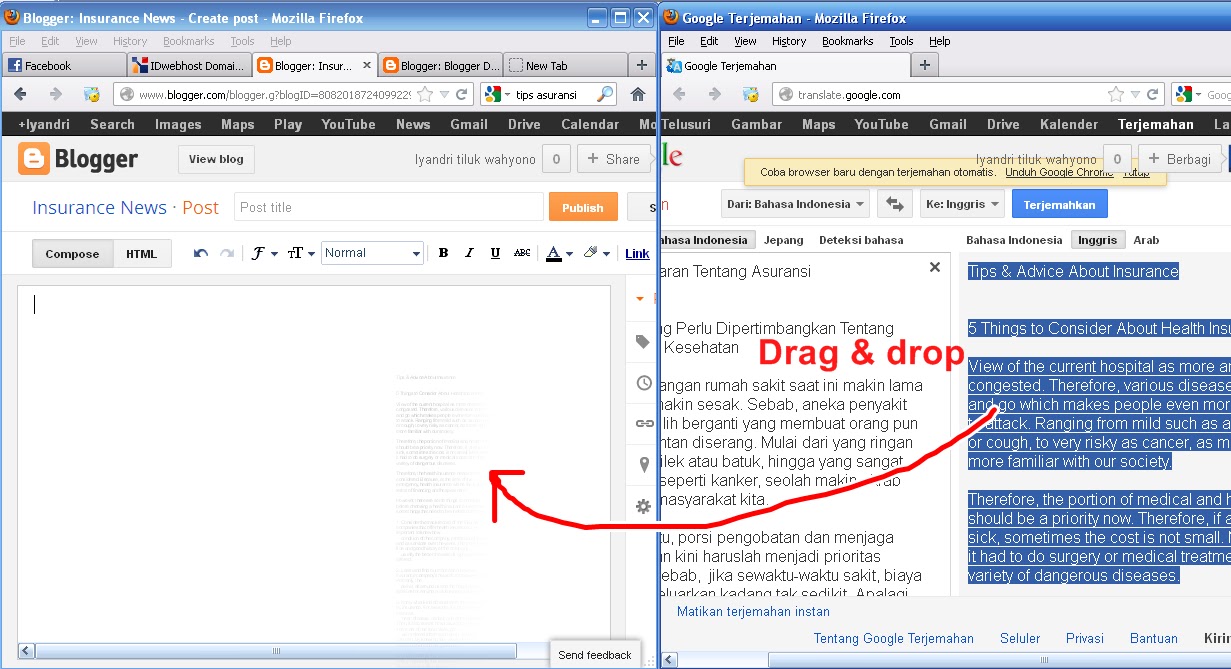The height and width of the screenshot is (669, 1231).
Task: Bookmark page star in Blogger Firefox window
Action: [x=426, y=94]
